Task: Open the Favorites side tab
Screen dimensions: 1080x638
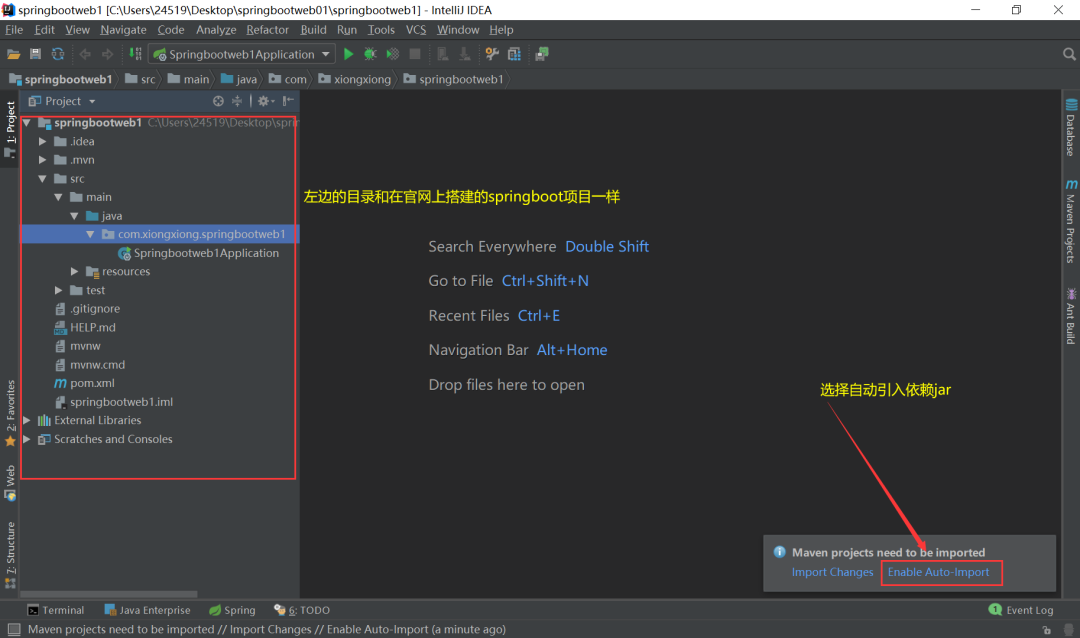Action: click(10, 413)
